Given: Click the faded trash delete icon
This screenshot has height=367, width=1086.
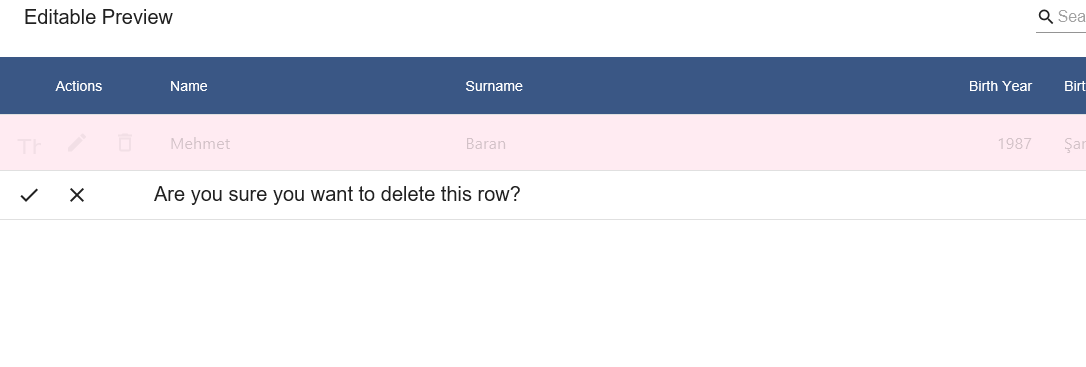Looking at the screenshot, I should click(x=125, y=143).
